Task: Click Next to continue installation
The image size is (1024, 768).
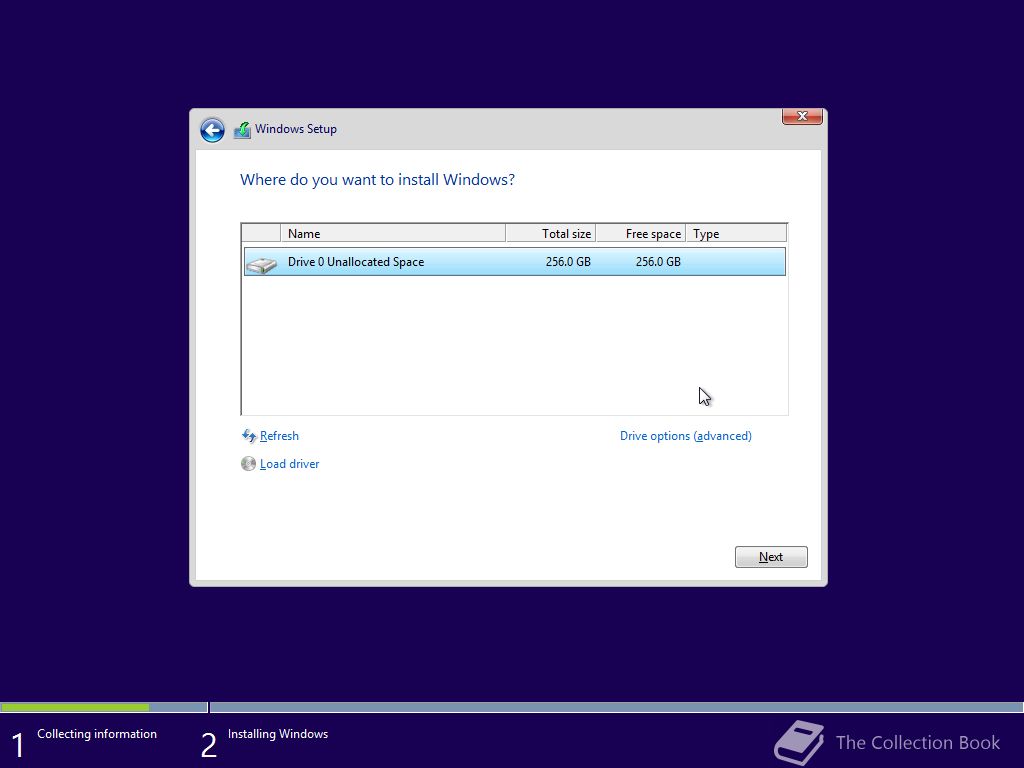Action: (771, 557)
